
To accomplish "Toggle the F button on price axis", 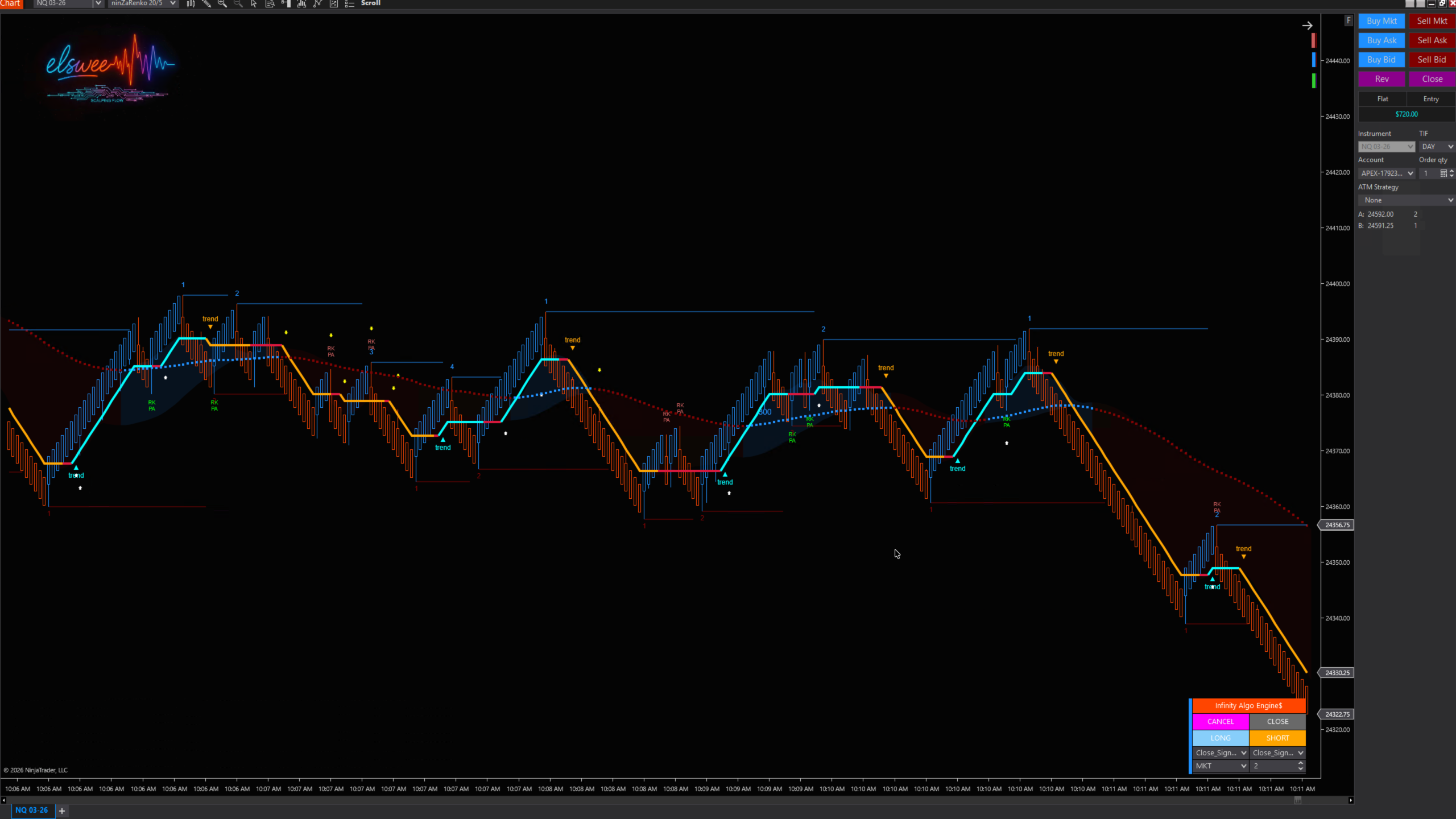I will (x=1348, y=20).
